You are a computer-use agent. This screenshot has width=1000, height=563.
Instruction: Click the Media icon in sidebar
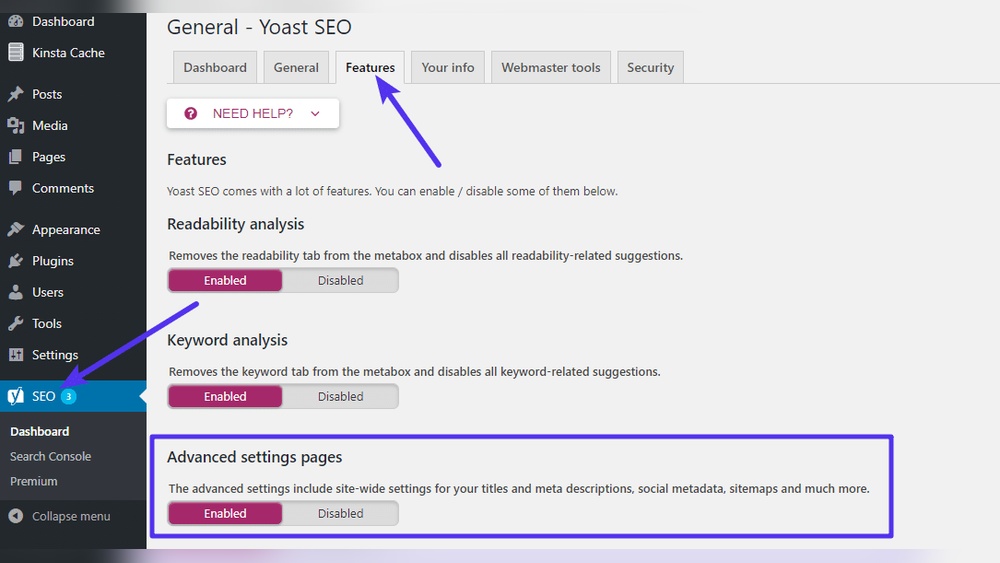point(16,126)
